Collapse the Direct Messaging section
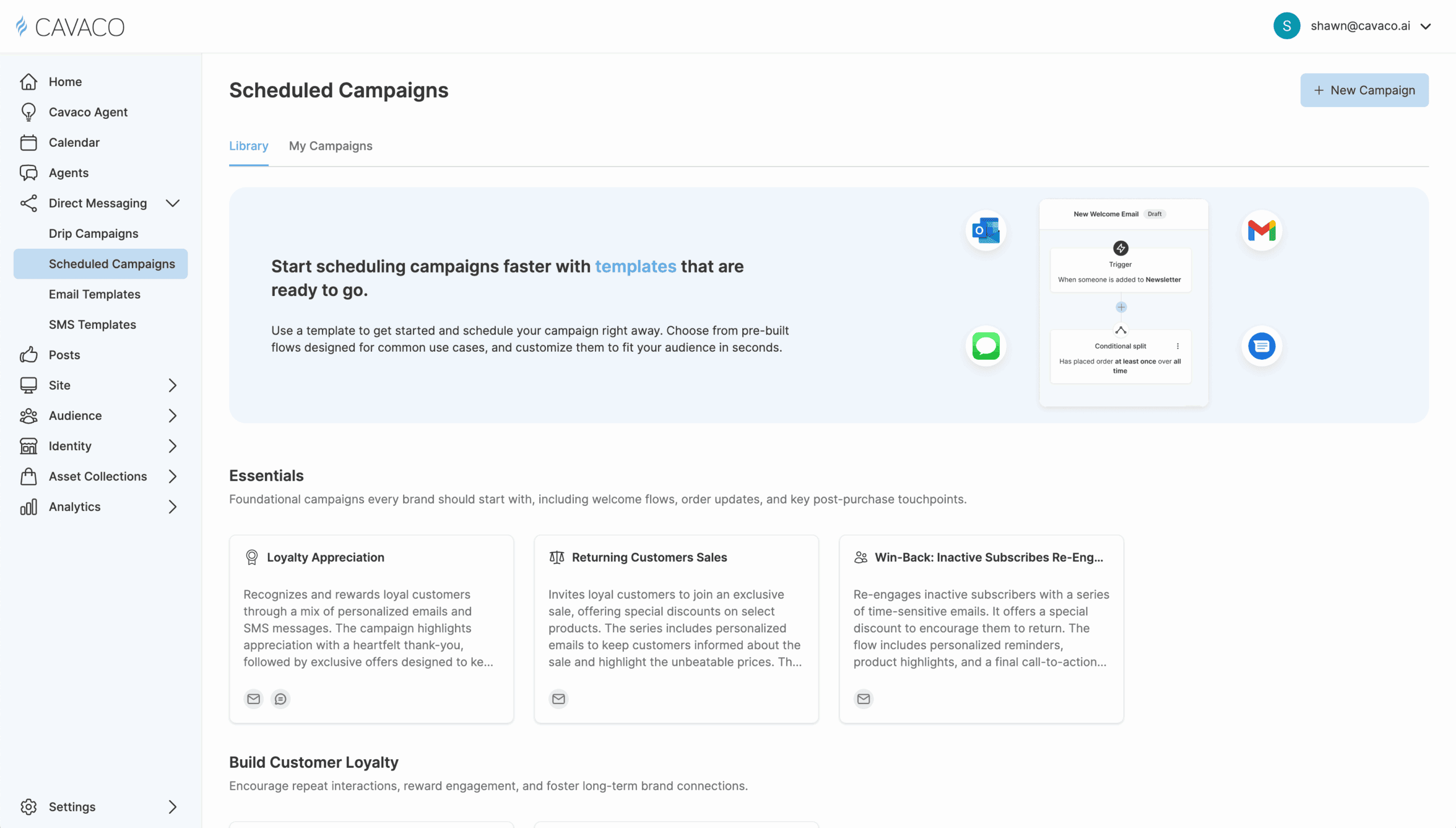Viewport: 1456px width, 828px height. (x=172, y=203)
